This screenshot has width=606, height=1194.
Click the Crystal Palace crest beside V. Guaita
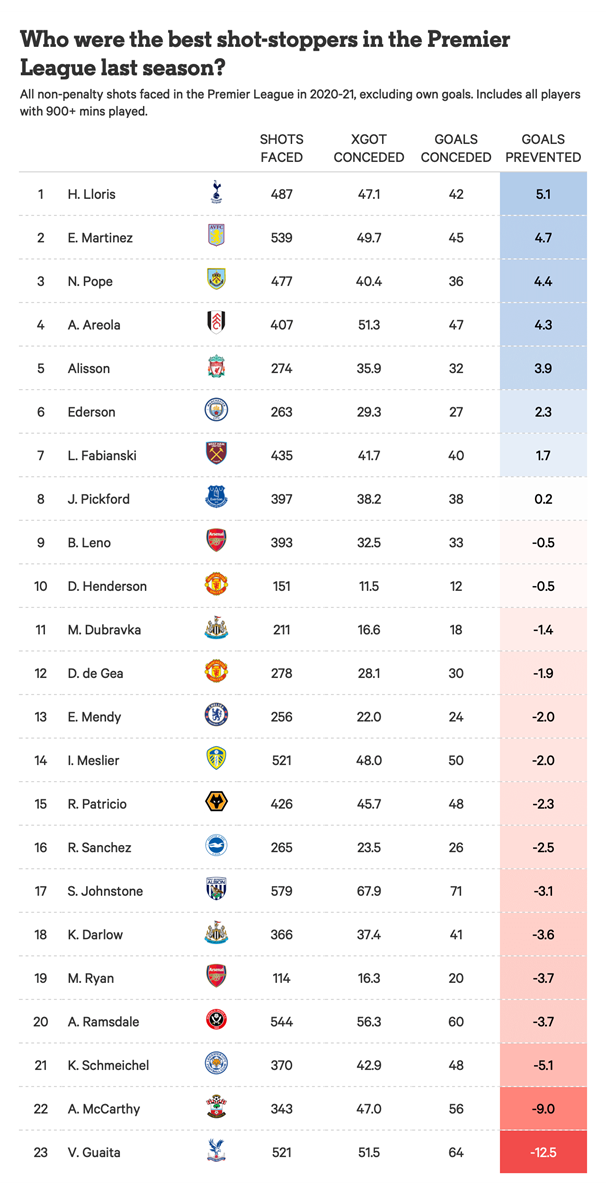216,1152
